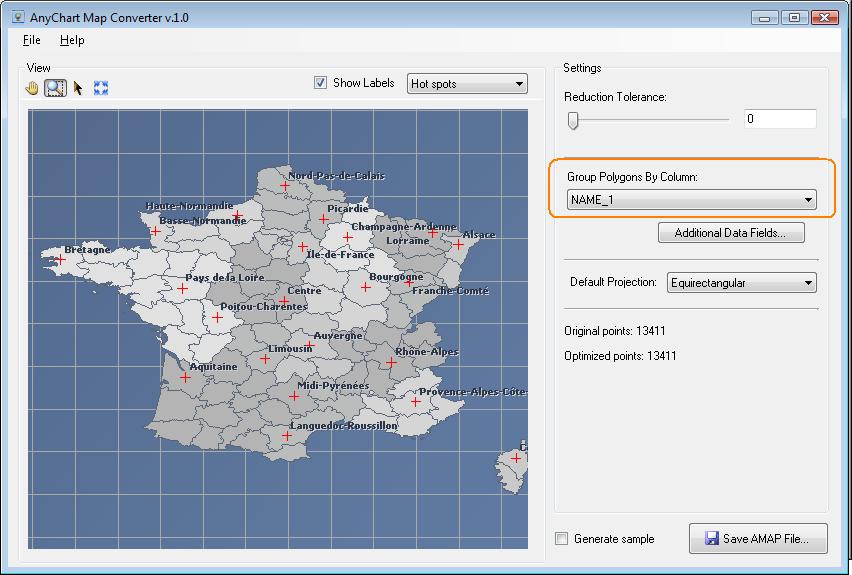Uncheck the Show Labels checkbox
Image resolution: width=852 pixels, height=575 pixels.
[321, 83]
